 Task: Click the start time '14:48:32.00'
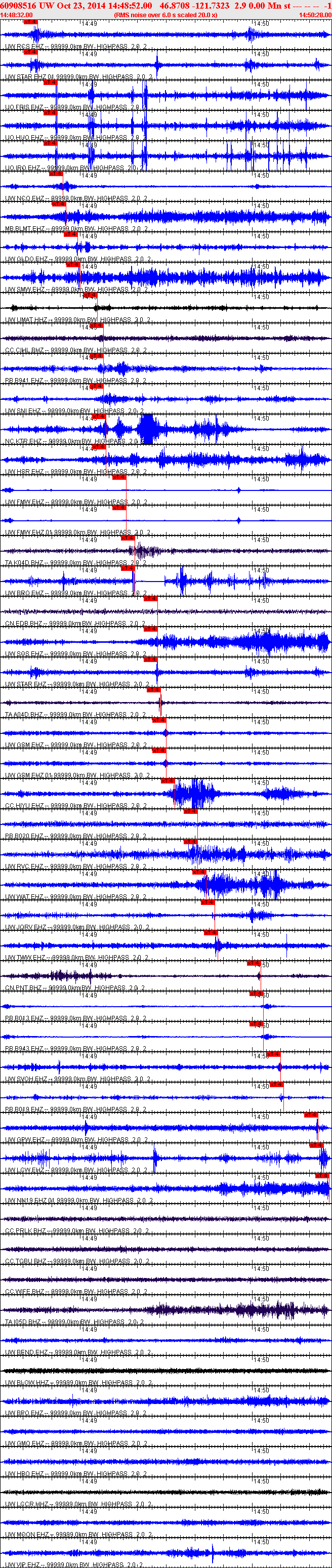pos(16,15)
